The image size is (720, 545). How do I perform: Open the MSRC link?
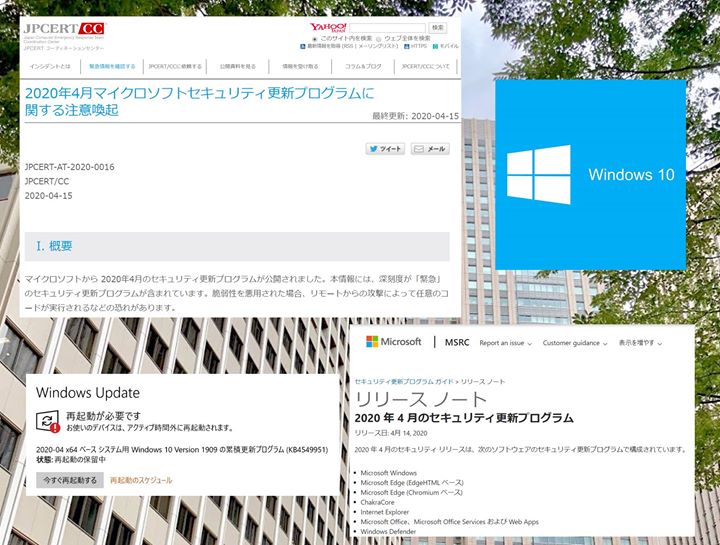(457, 343)
